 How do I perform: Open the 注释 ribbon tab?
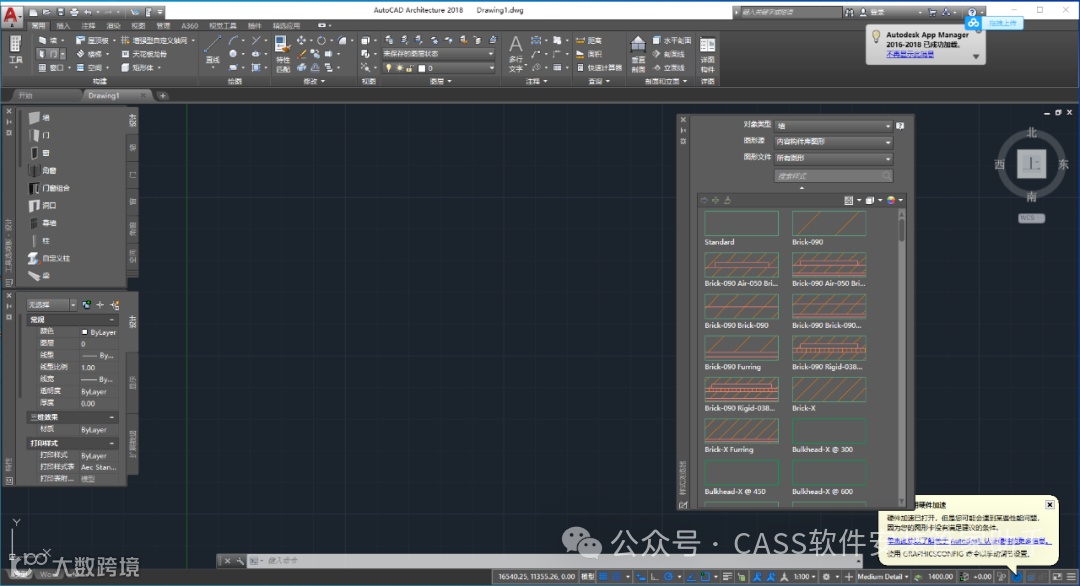tap(88, 26)
